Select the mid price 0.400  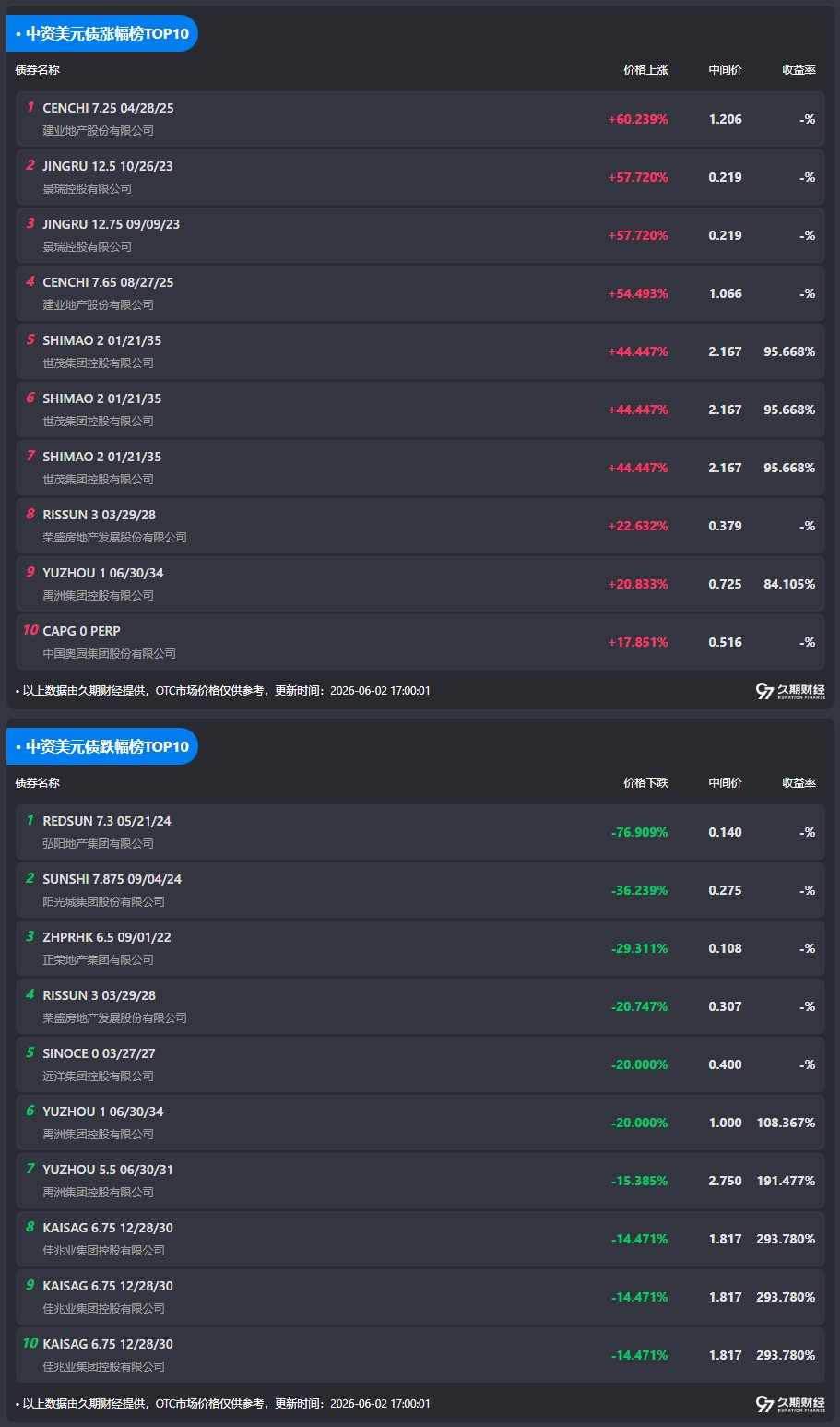pyautogui.click(x=725, y=1064)
